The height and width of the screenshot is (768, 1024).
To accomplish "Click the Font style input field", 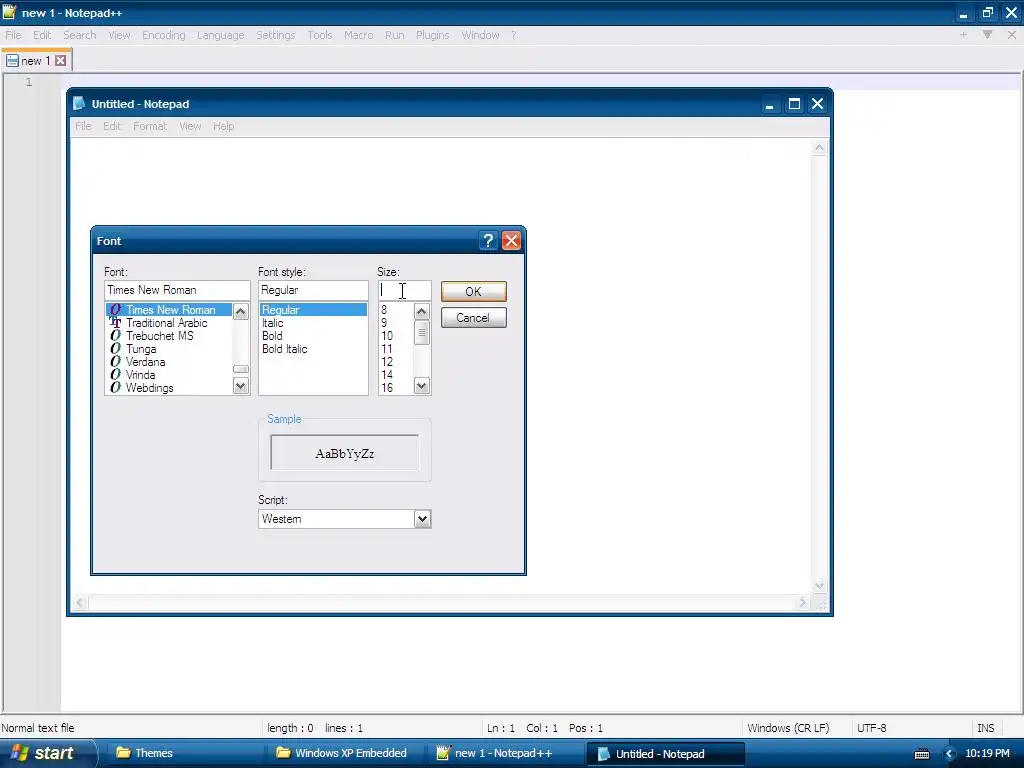I will (313, 290).
